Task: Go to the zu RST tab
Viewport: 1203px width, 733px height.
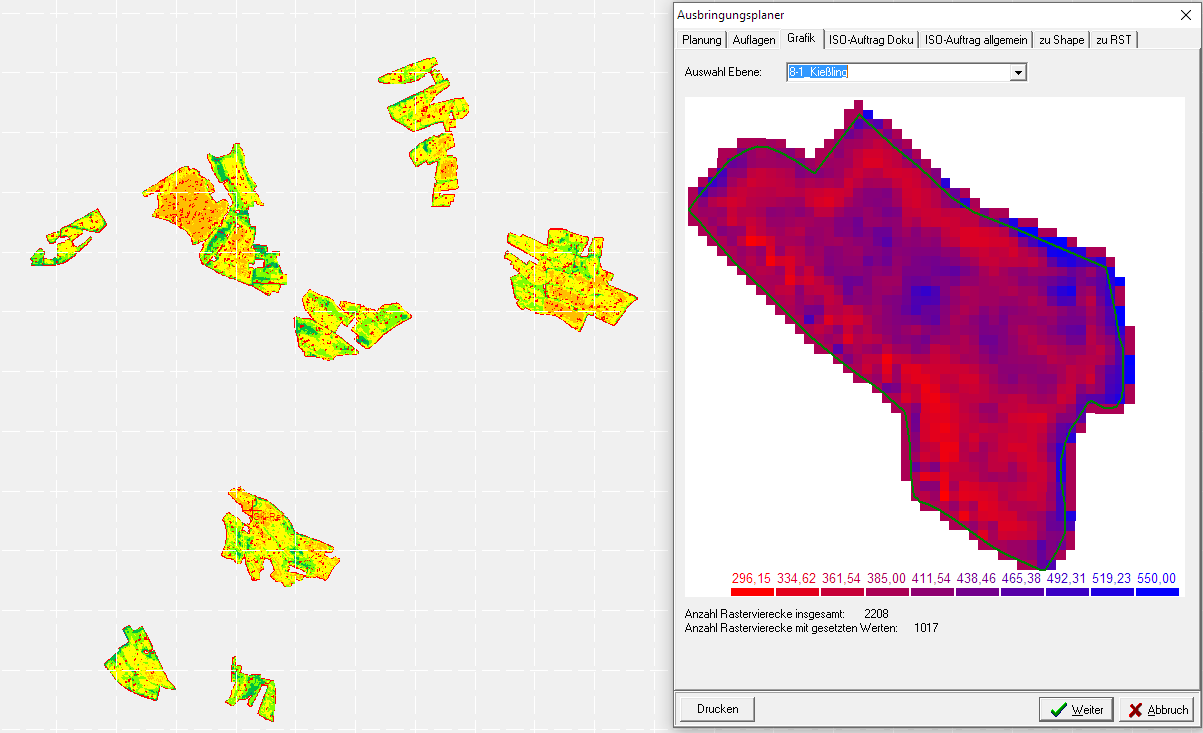Action: tap(1112, 40)
